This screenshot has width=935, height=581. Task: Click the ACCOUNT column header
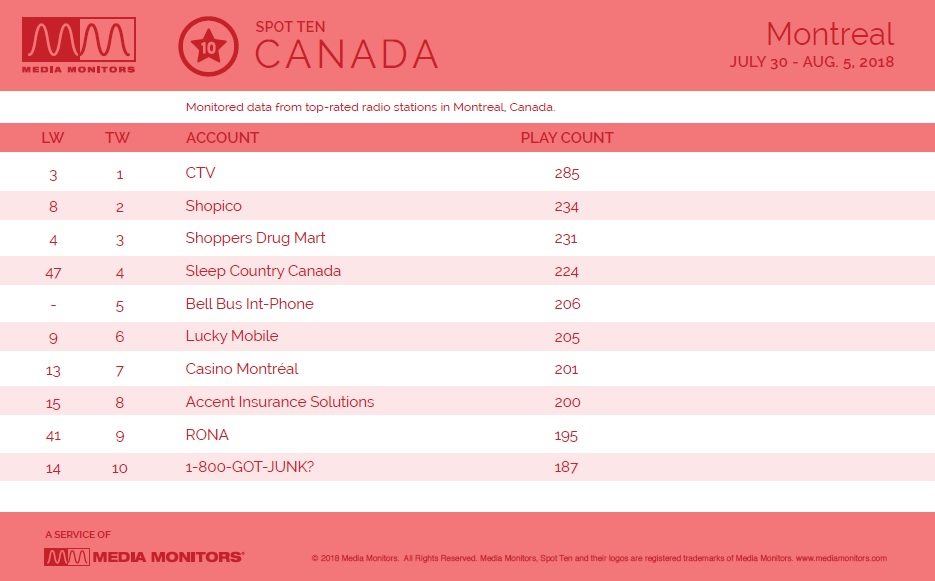[222, 138]
